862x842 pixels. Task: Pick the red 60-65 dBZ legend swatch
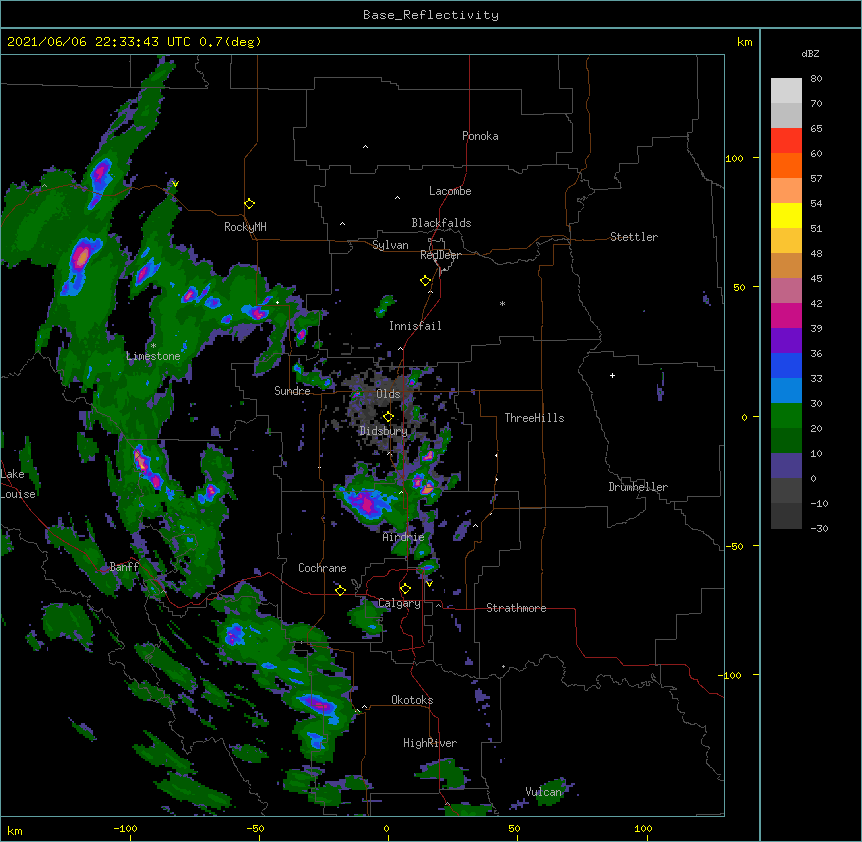coord(786,141)
